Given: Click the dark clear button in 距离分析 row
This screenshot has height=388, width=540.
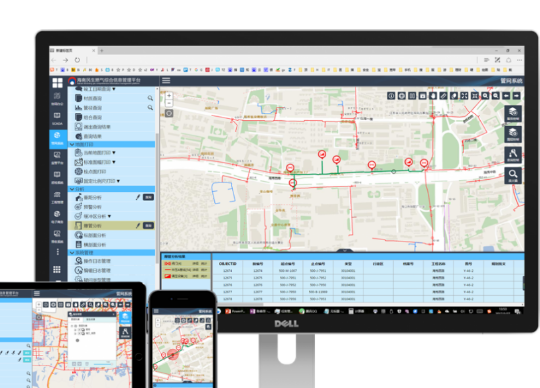Looking at the screenshot, I should click(x=148, y=197).
